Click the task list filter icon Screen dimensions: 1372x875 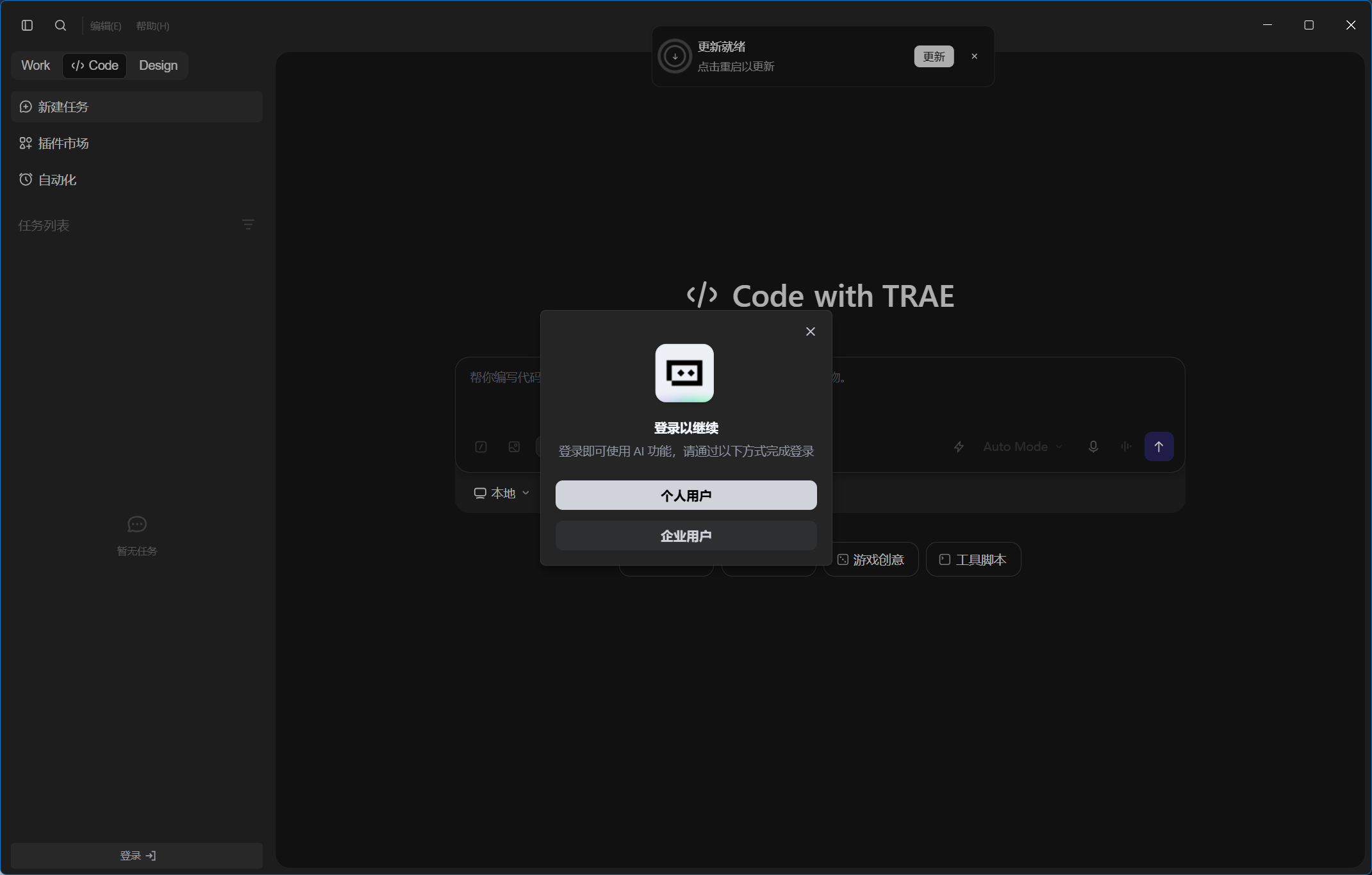click(248, 225)
